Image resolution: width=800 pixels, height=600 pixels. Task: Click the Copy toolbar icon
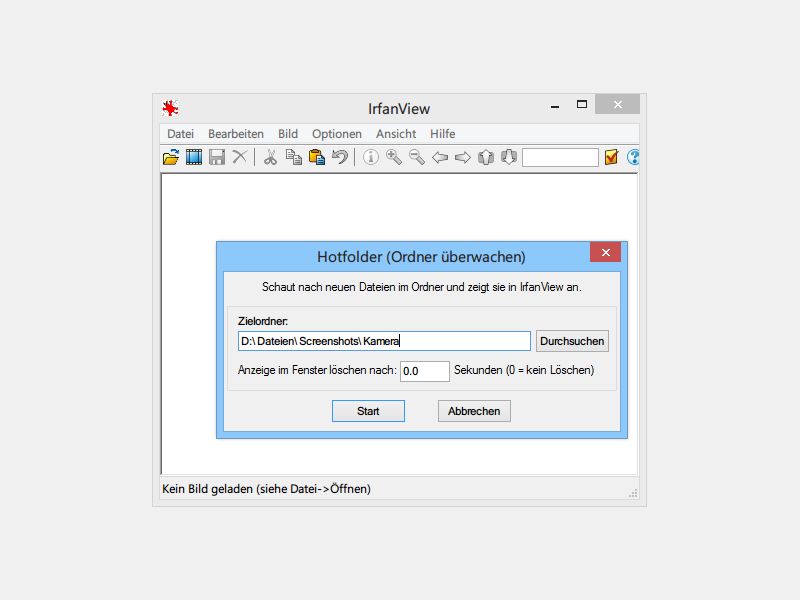[293, 157]
